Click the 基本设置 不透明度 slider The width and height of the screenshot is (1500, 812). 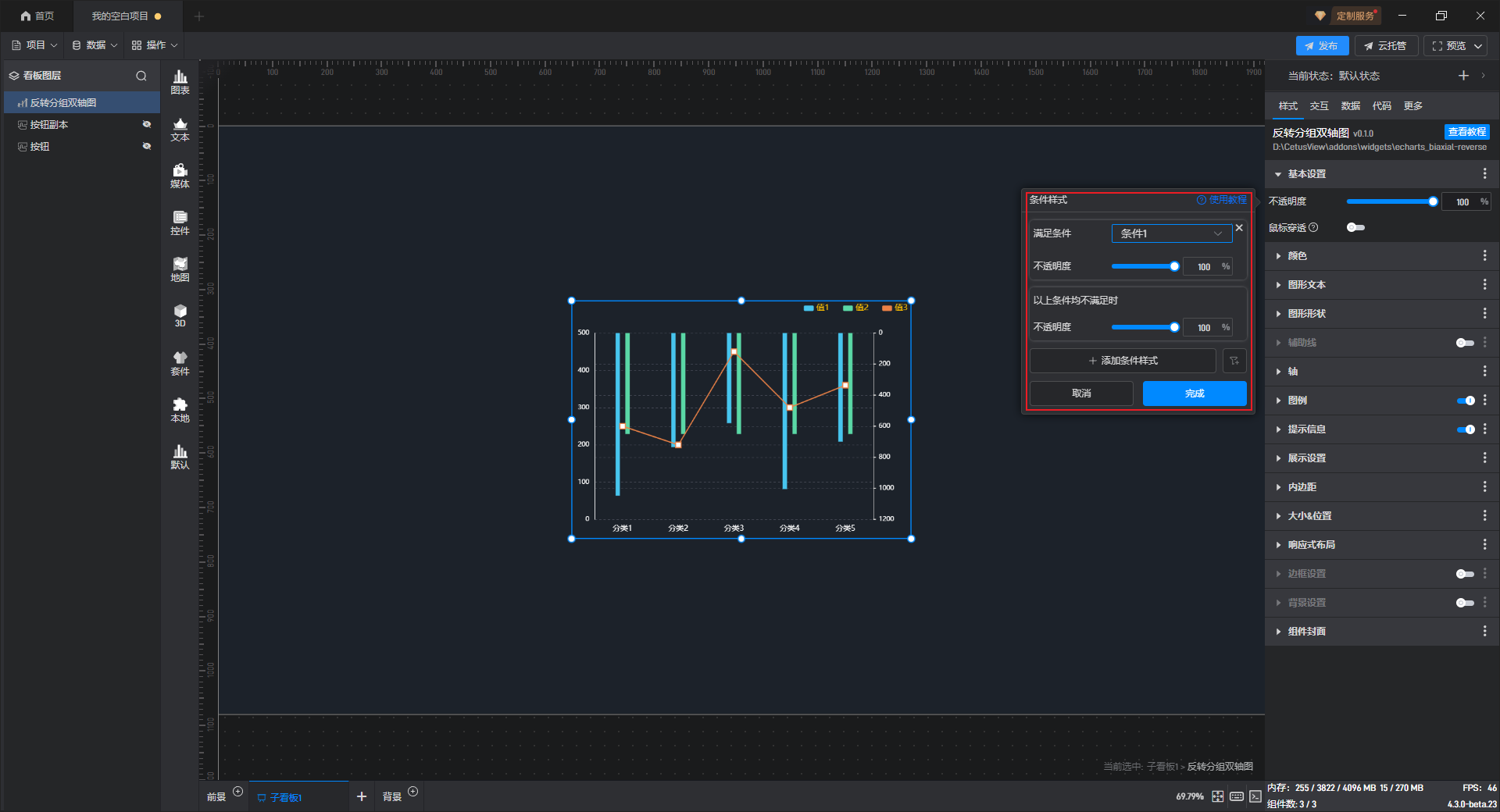pos(1389,202)
